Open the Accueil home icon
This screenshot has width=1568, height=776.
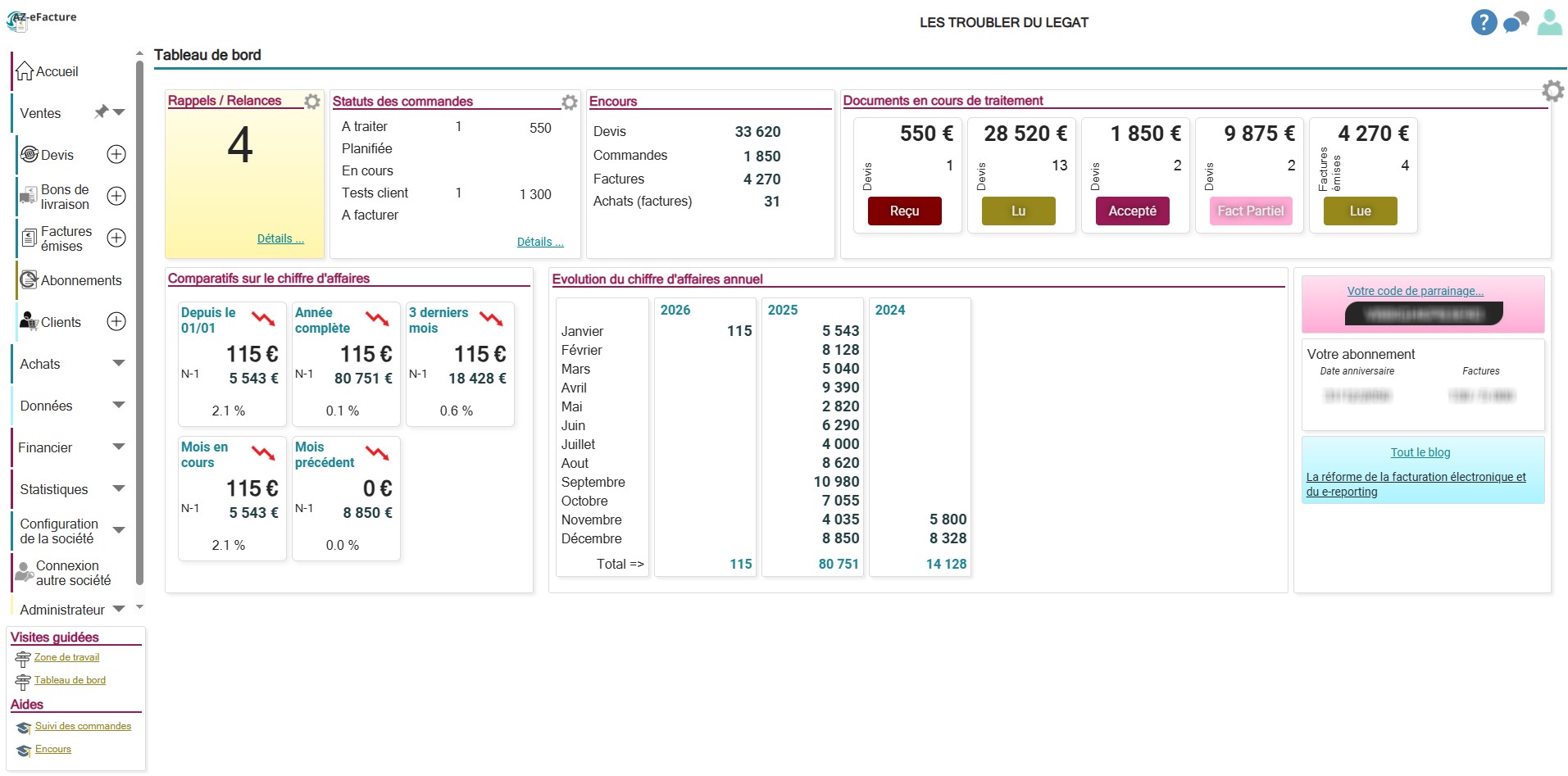(25, 70)
